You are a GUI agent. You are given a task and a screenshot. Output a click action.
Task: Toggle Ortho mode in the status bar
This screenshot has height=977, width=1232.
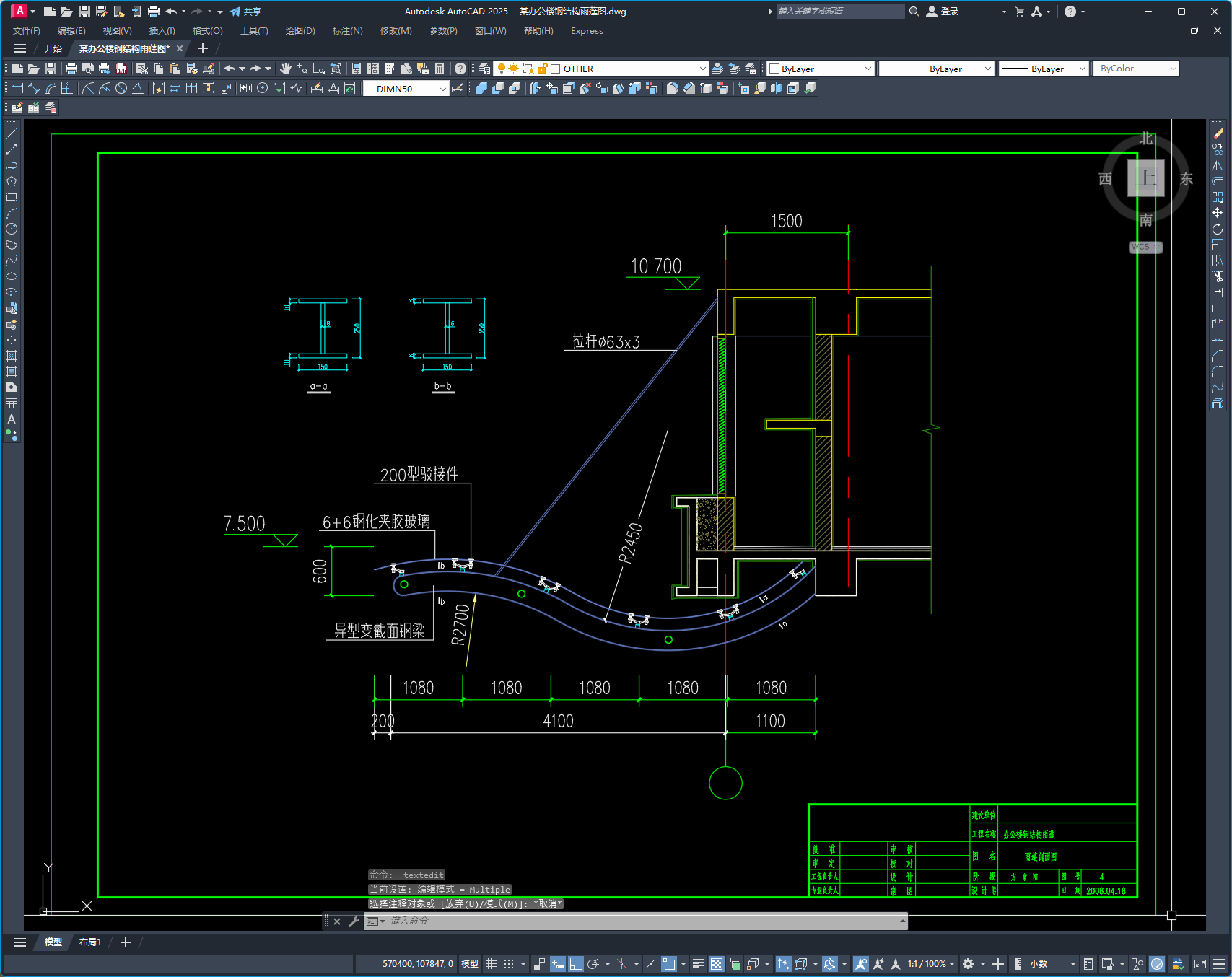coord(575,964)
